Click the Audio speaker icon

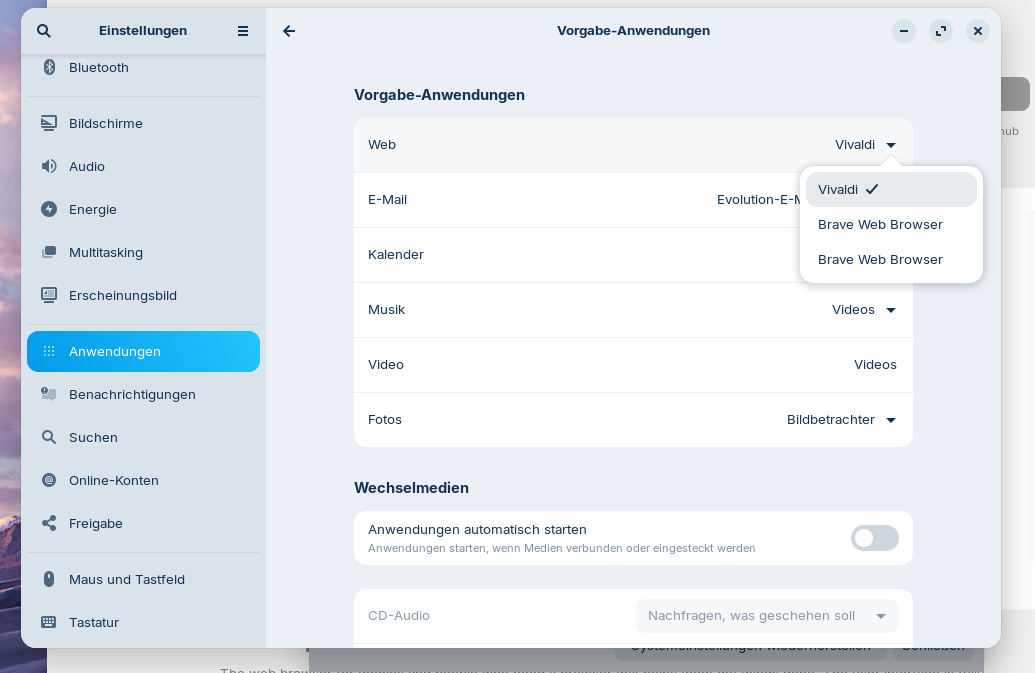[49, 166]
